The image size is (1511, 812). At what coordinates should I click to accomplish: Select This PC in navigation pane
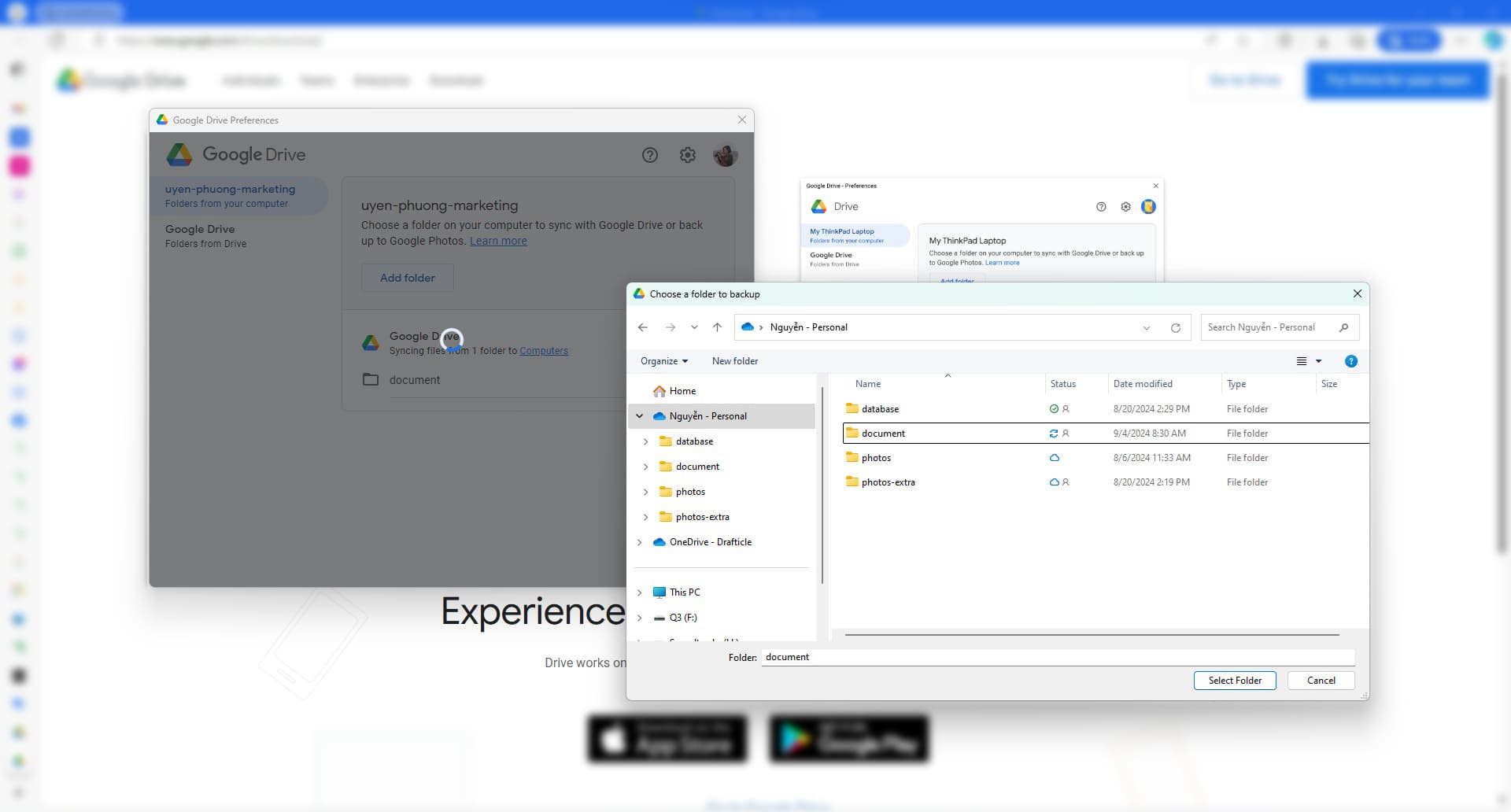tap(684, 592)
